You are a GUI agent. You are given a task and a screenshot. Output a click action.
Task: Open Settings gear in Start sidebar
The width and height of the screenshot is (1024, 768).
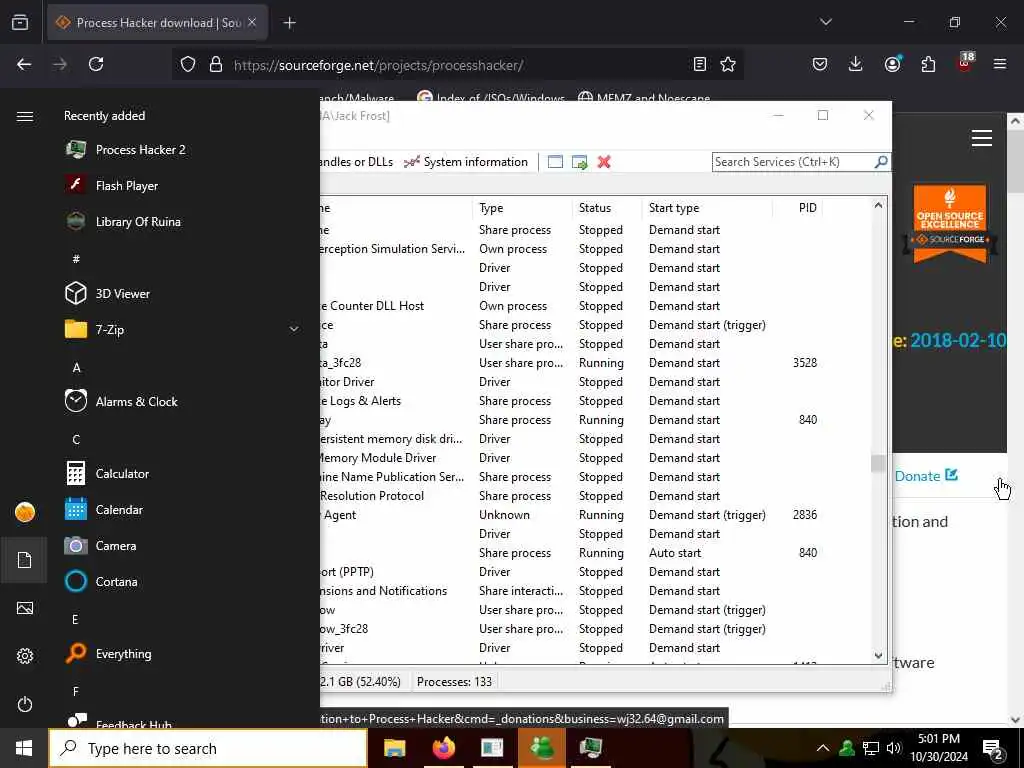(x=25, y=656)
